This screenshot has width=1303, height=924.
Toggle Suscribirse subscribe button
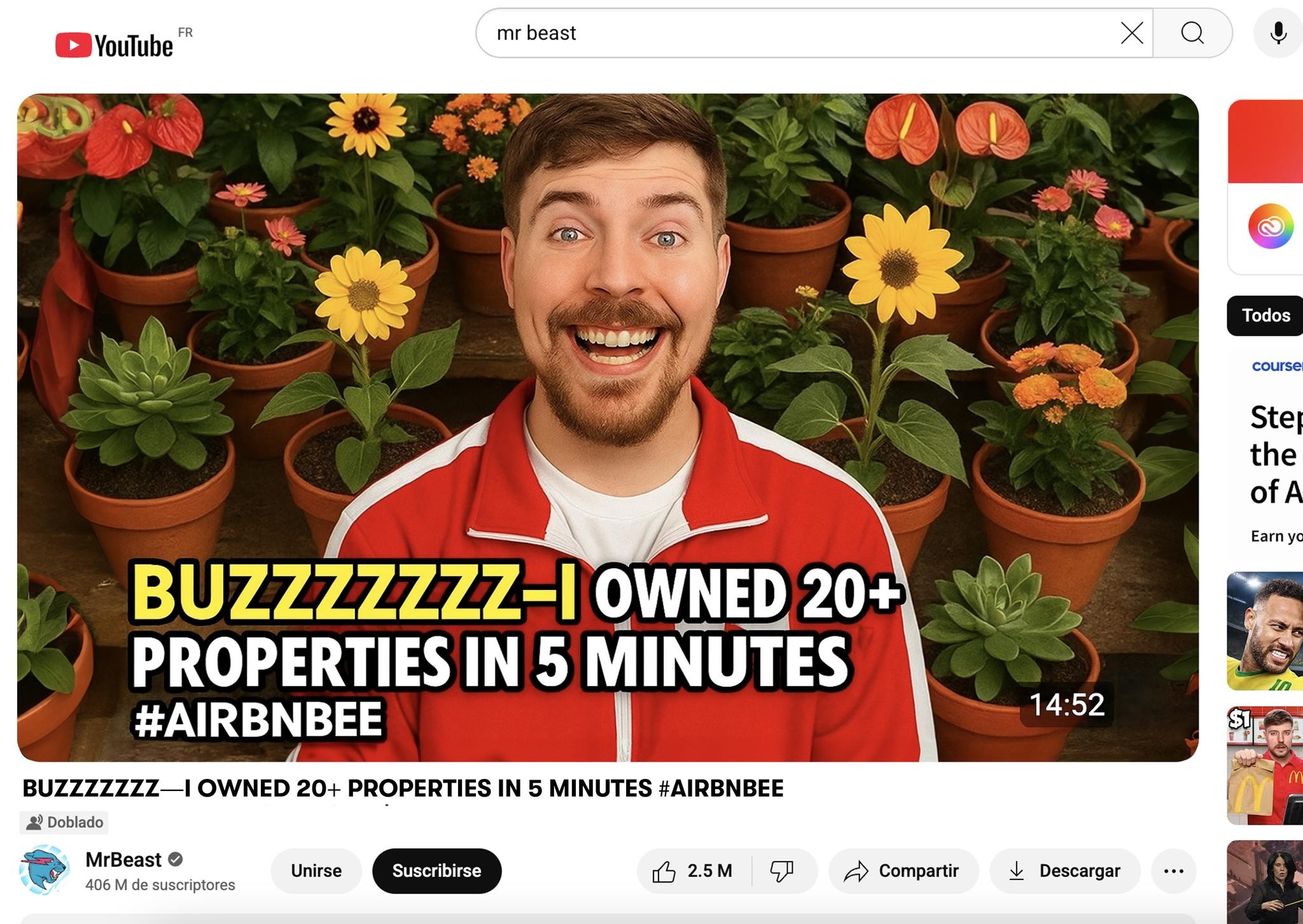click(436, 871)
